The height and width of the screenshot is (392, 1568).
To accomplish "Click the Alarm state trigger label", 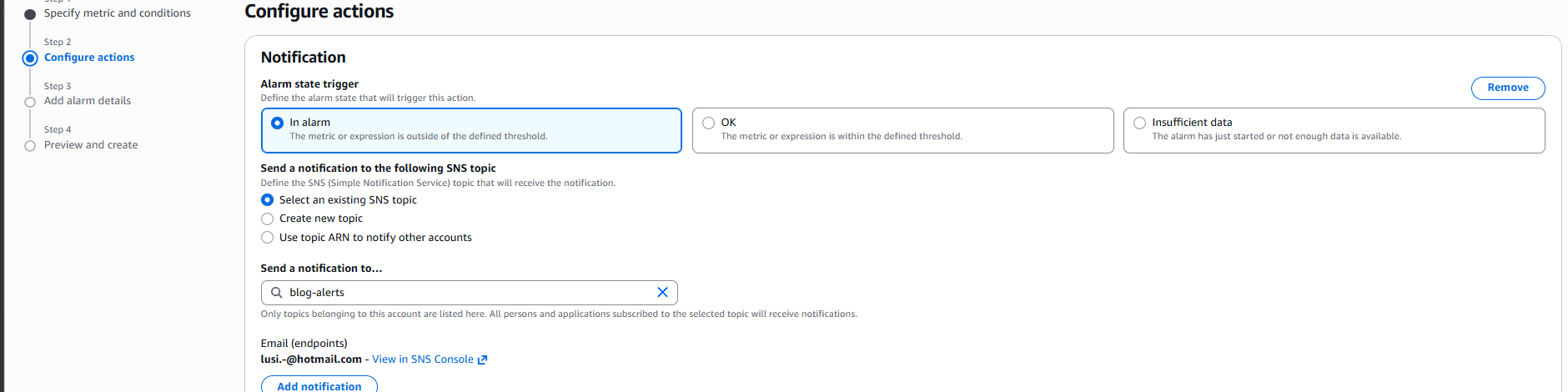I will tap(309, 84).
